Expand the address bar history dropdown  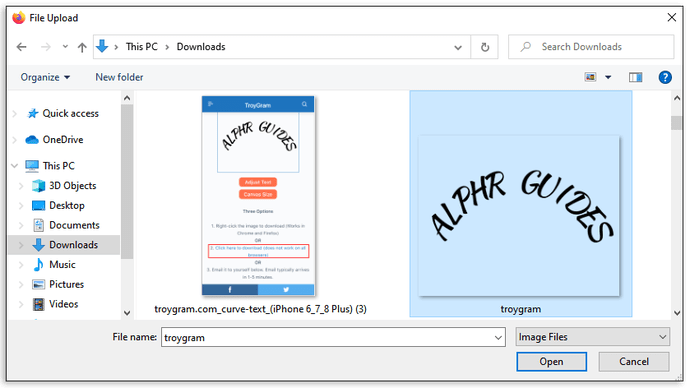click(x=458, y=47)
